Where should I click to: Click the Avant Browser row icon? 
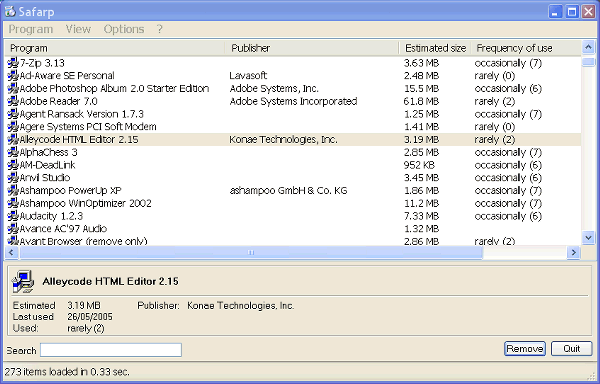point(13,241)
